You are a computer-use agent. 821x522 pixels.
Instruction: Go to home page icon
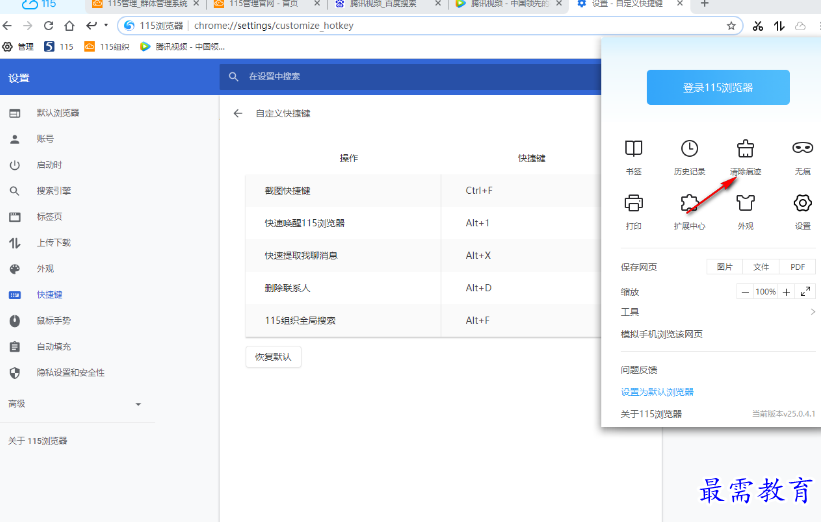[x=69, y=26]
